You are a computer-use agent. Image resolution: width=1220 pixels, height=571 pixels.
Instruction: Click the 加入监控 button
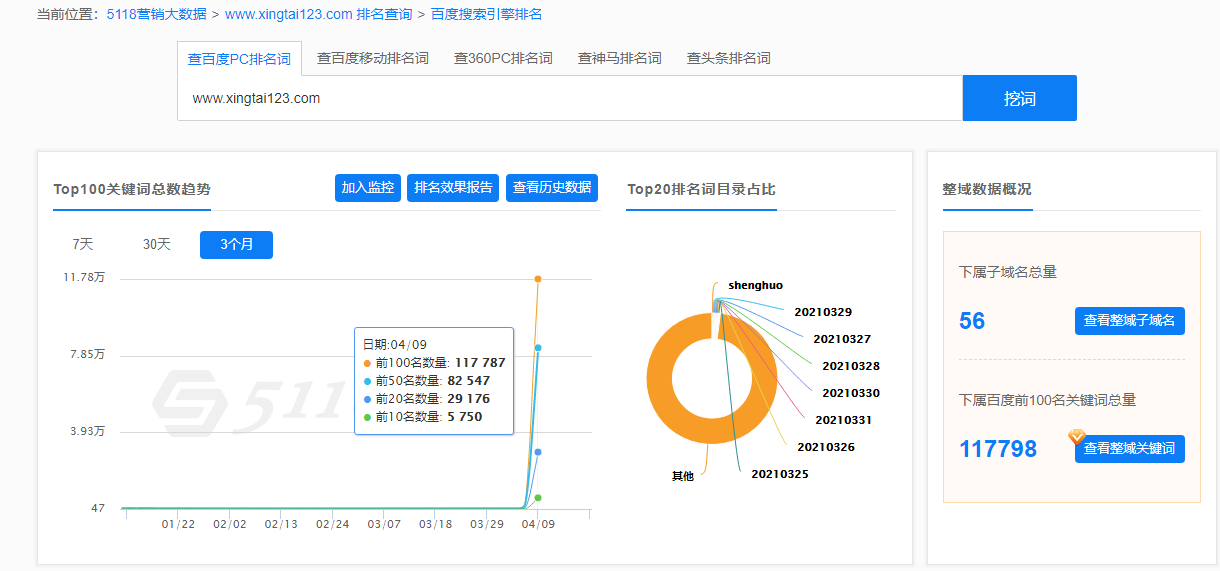coord(368,187)
